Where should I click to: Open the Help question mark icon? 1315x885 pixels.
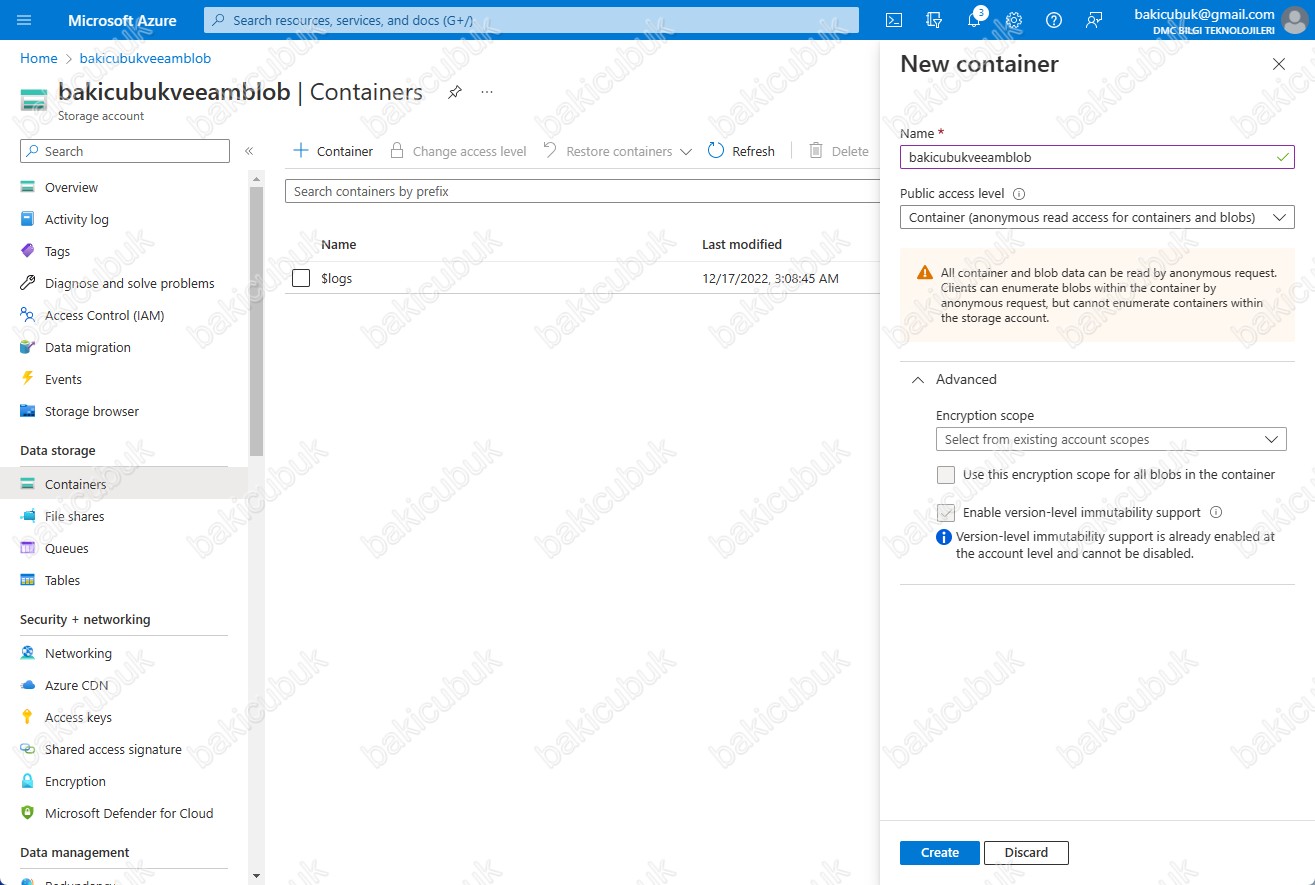tap(1054, 20)
